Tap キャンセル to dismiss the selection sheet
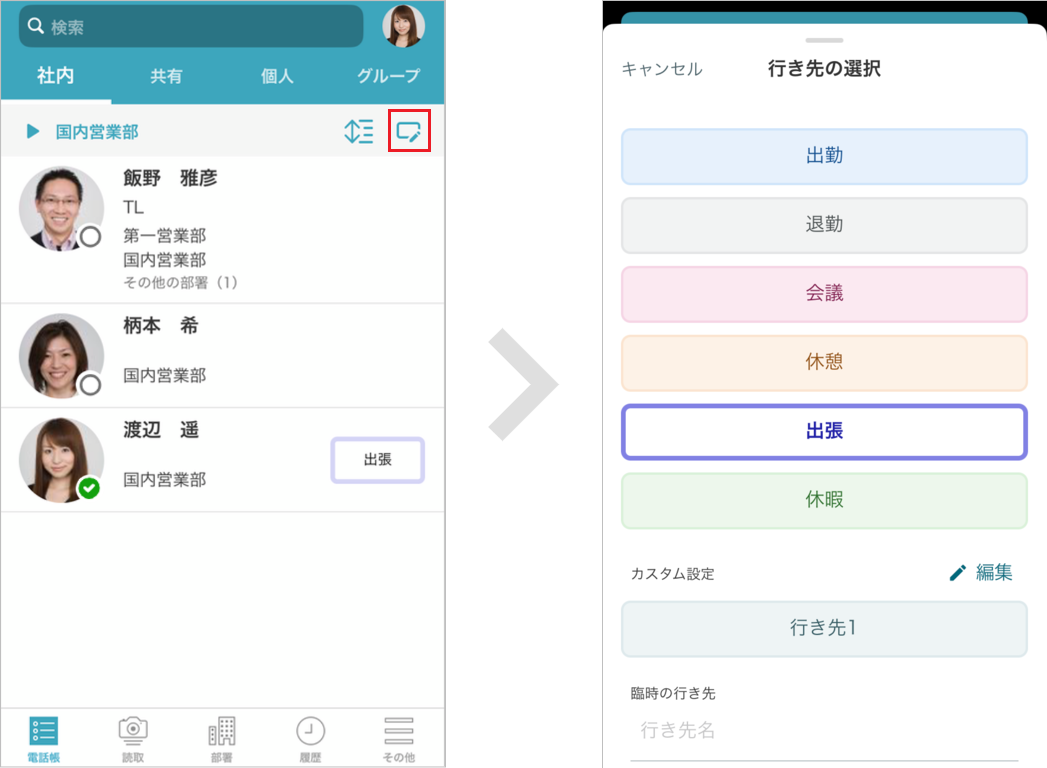Image resolution: width=1047 pixels, height=768 pixels. coord(659,70)
